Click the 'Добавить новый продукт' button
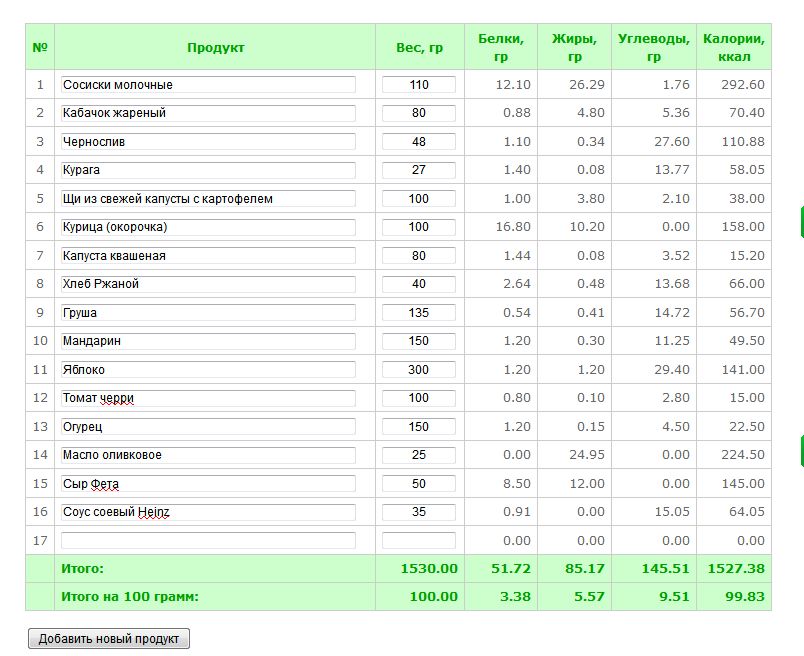 click(x=109, y=639)
